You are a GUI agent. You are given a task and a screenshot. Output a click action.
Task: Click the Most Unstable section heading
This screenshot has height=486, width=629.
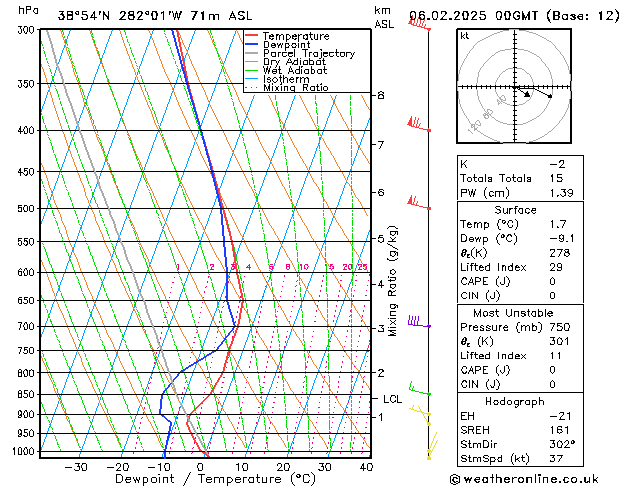point(513,313)
